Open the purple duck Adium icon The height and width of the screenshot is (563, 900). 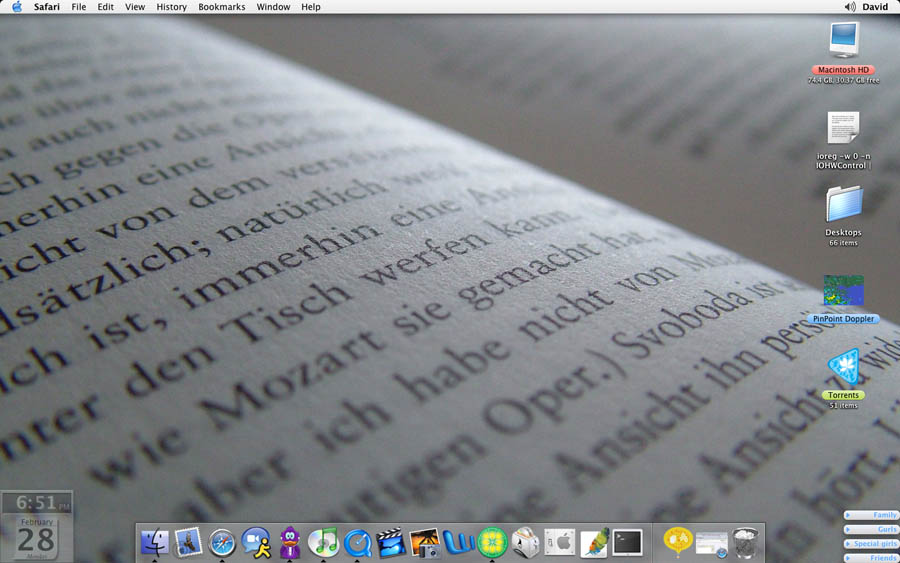290,542
